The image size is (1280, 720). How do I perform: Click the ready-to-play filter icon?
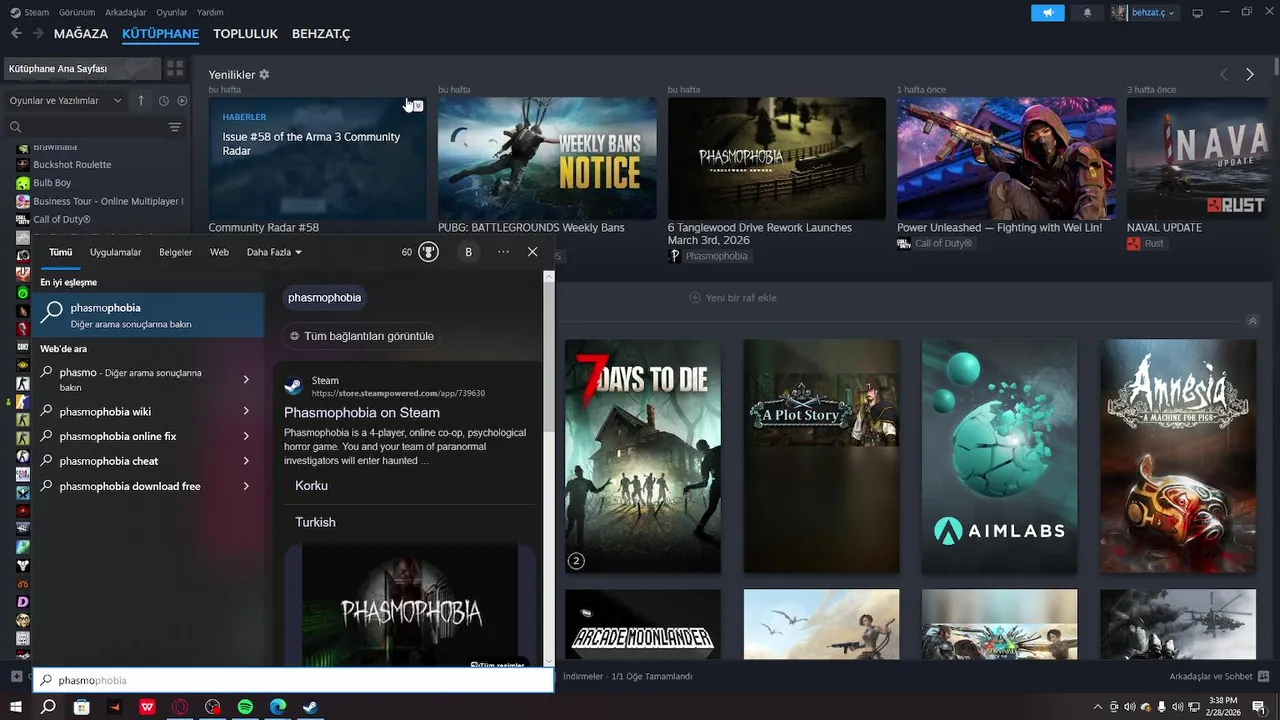182,101
